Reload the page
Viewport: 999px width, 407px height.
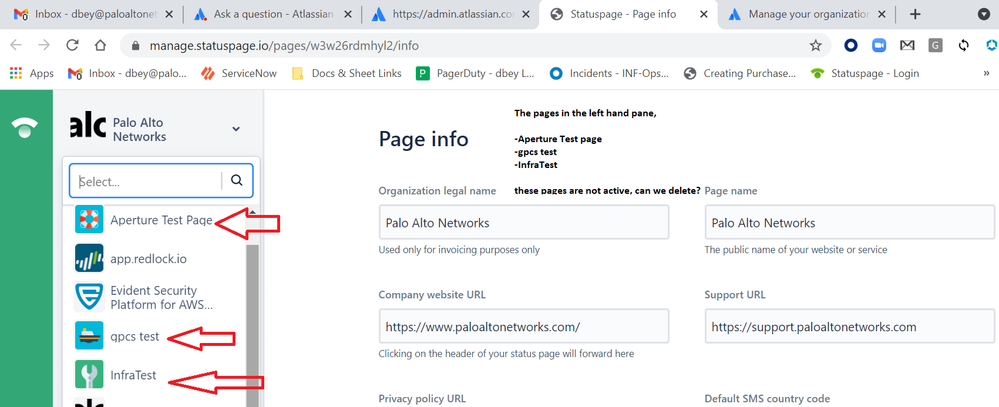72,45
